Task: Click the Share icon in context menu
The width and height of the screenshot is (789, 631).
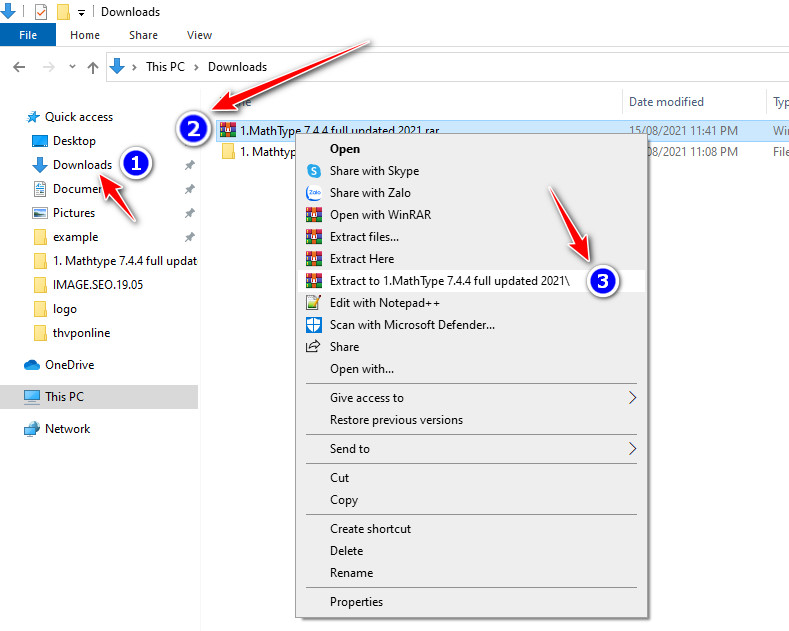Action: pos(313,347)
